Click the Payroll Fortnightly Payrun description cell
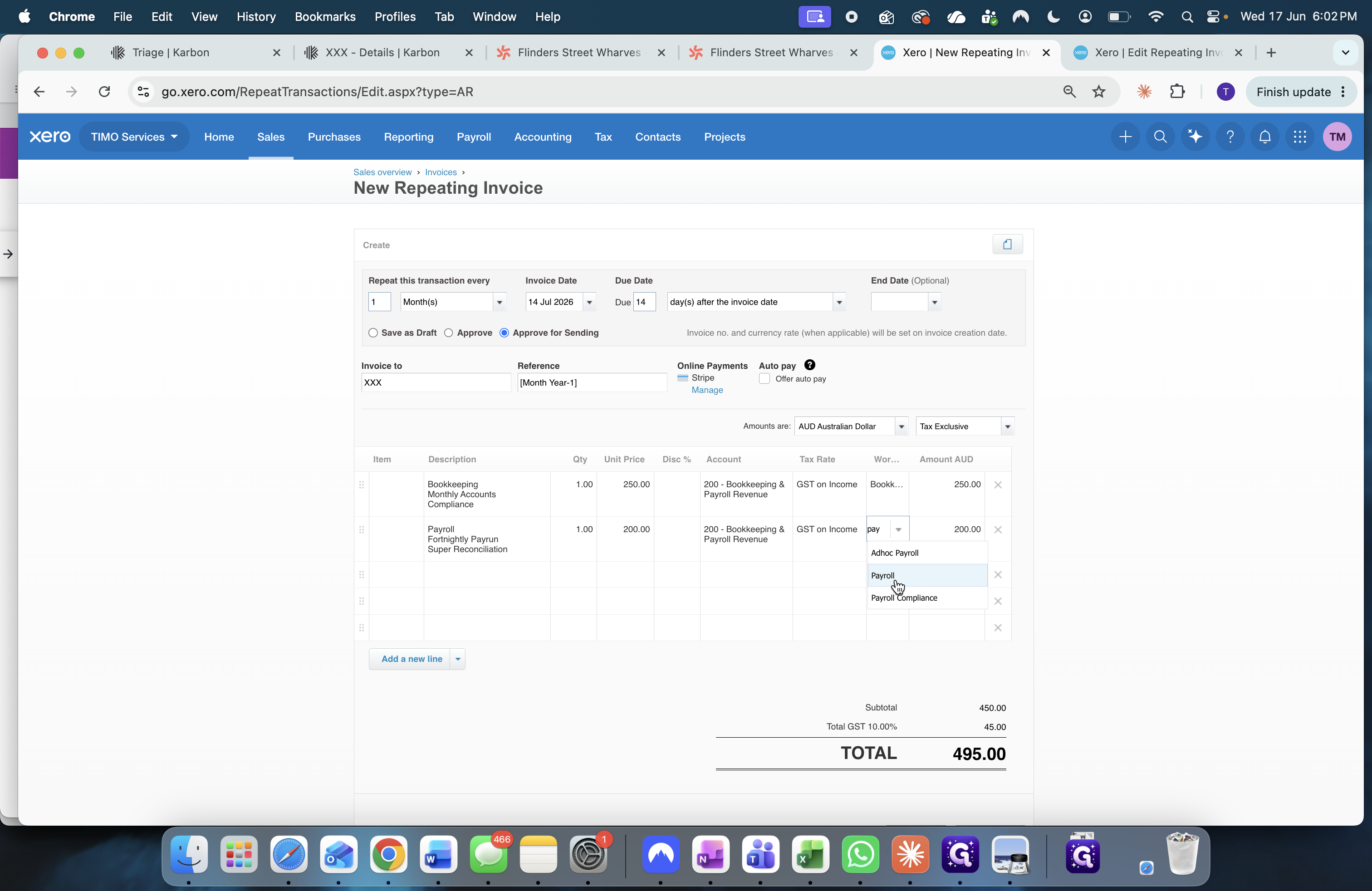Image resolution: width=1372 pixels, height=891 pixels. [487, 539]
